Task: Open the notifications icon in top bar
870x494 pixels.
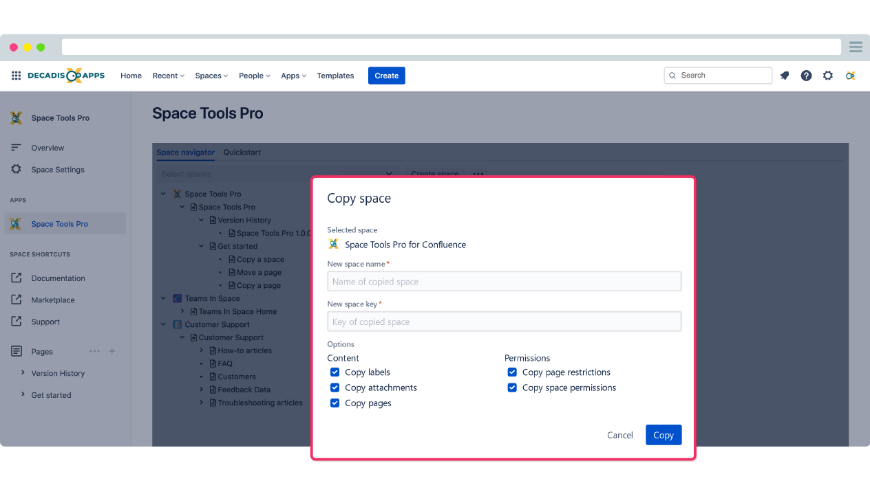Action: coord(785,75)
